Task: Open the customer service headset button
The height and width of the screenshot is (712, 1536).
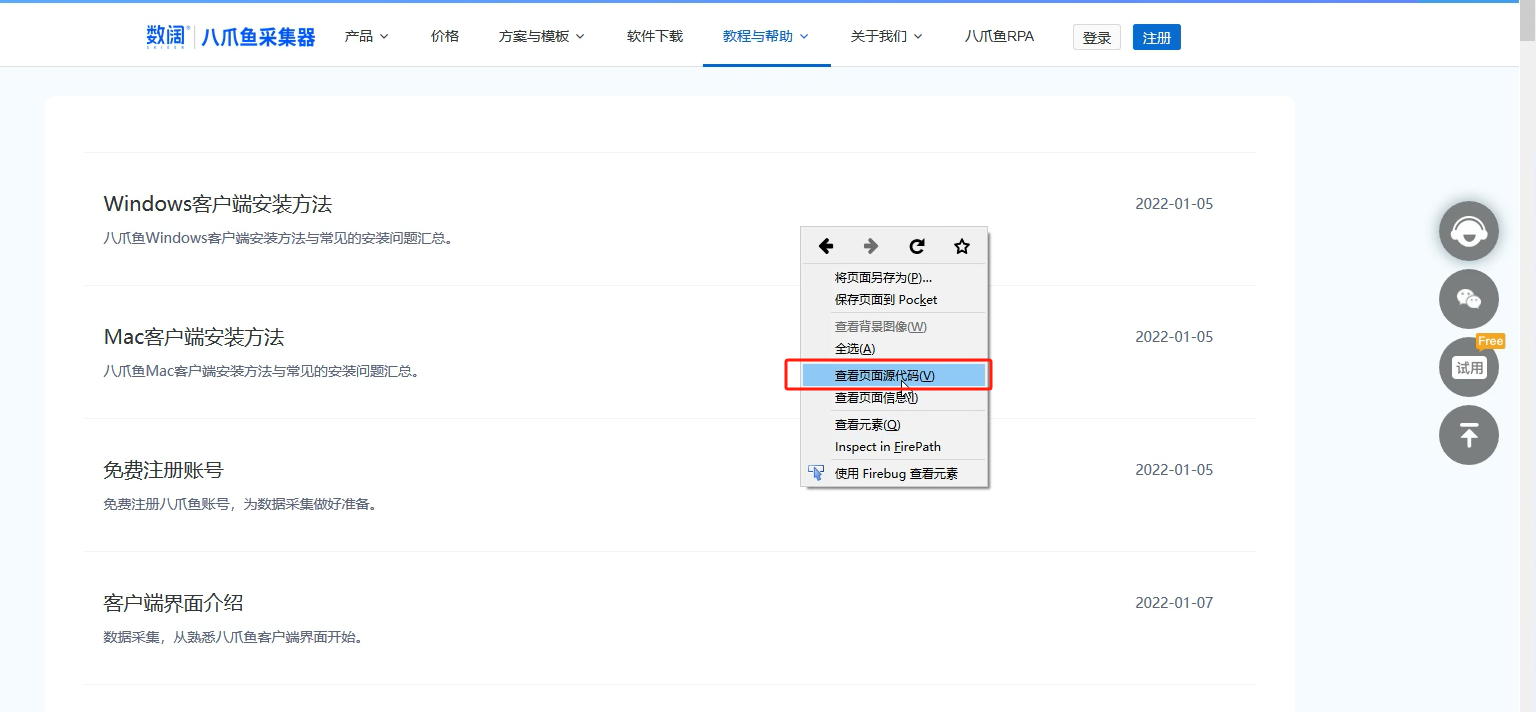Action: click(1468, 231)
